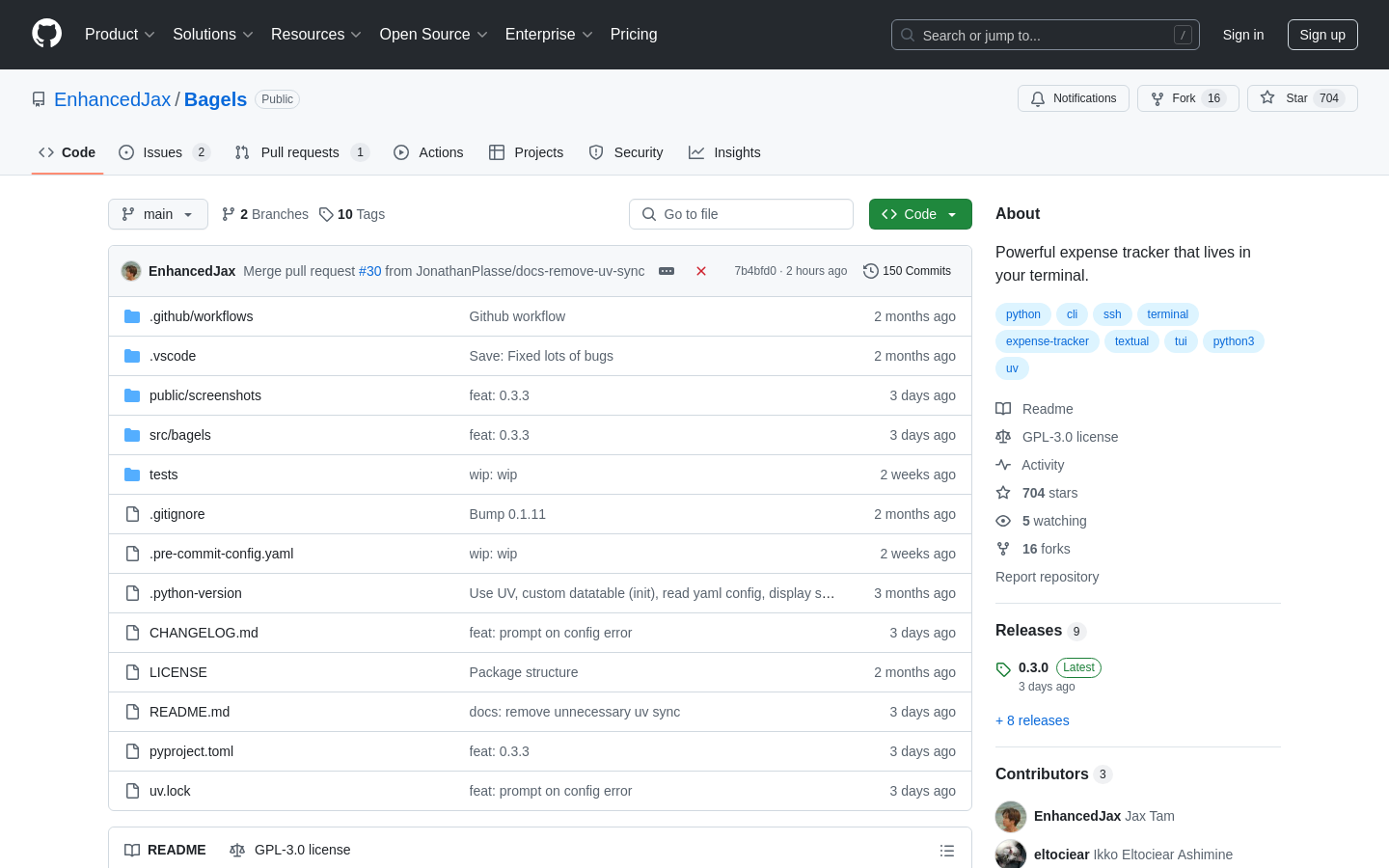Click the failed status red X icon
This screenshot has width=1389, height=868.
tap(701, 271)
